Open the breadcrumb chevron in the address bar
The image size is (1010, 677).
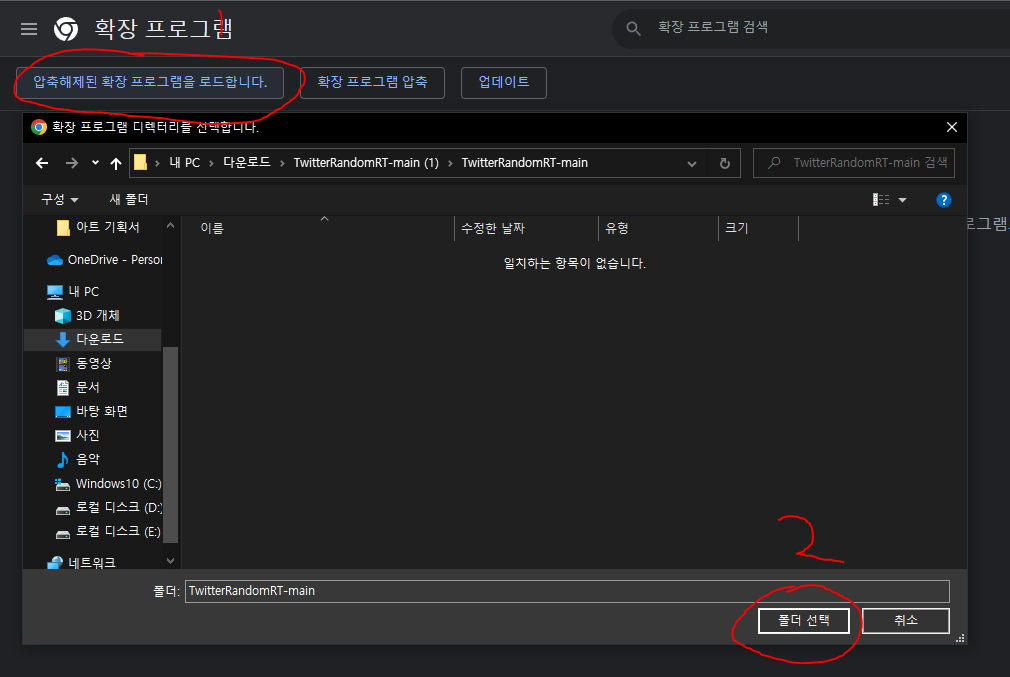[x=693, y=162]
